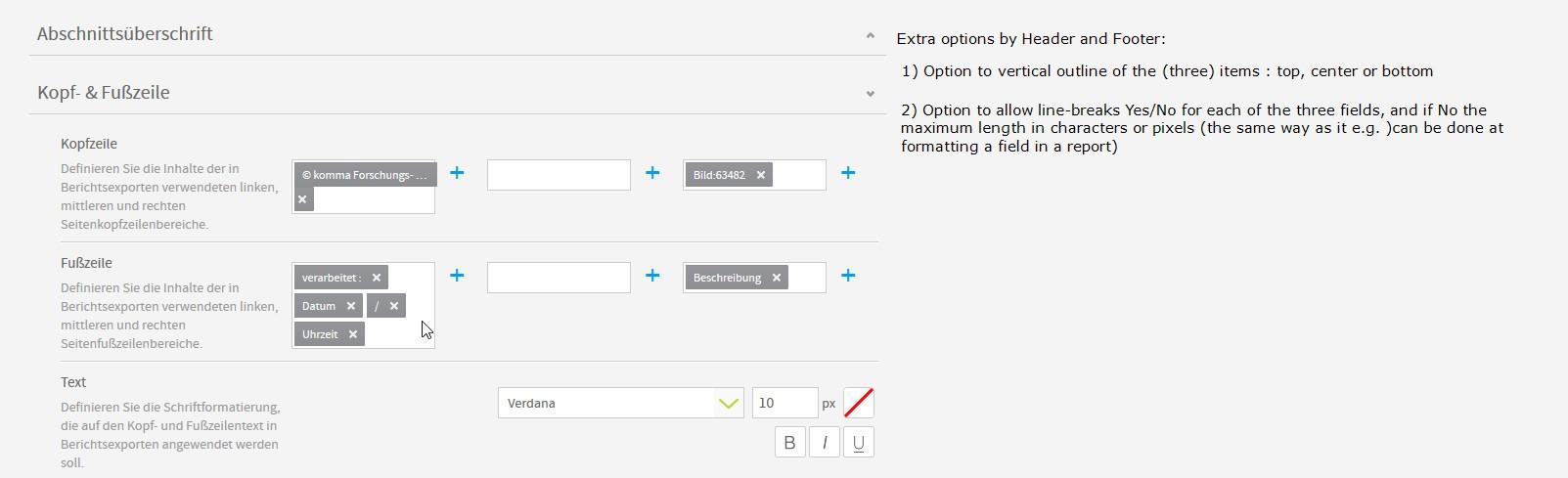Remove the Bild:63482 tag

pos(761,175)
